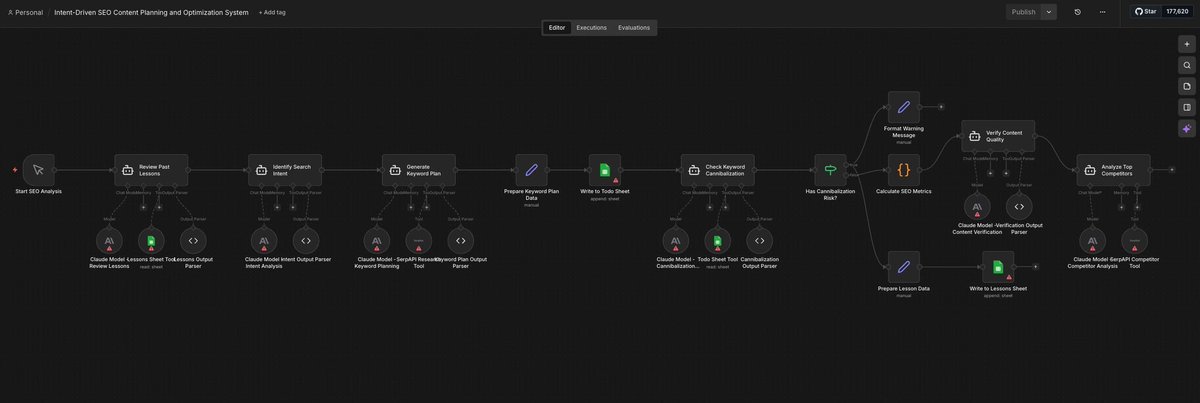
Task: Open the three-dot workflow options menu
Action: point(1103,12)
